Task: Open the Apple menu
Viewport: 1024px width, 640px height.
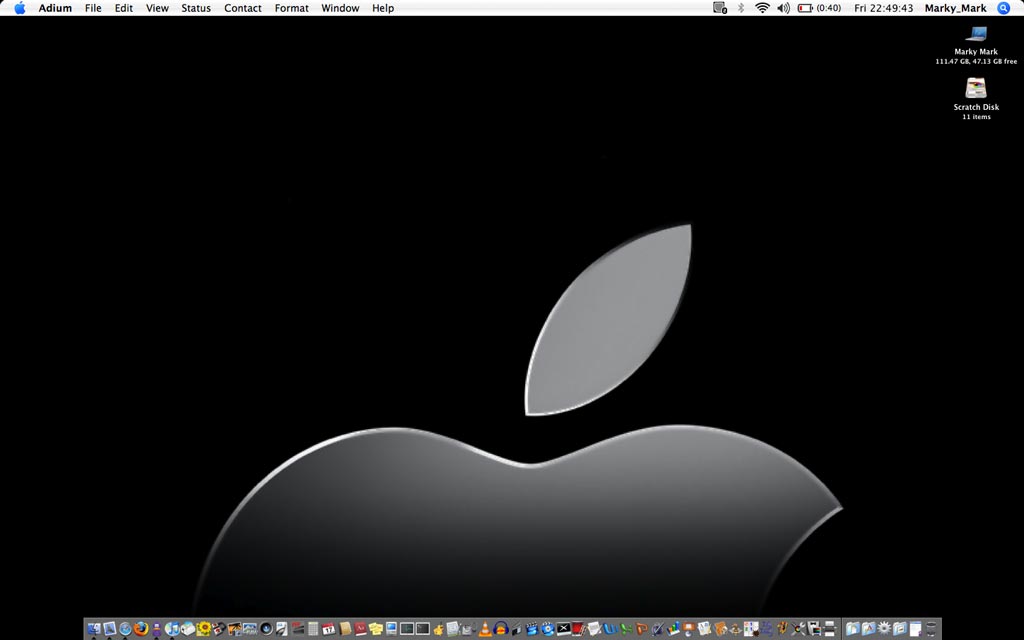Action: click(x=20, y=8)
